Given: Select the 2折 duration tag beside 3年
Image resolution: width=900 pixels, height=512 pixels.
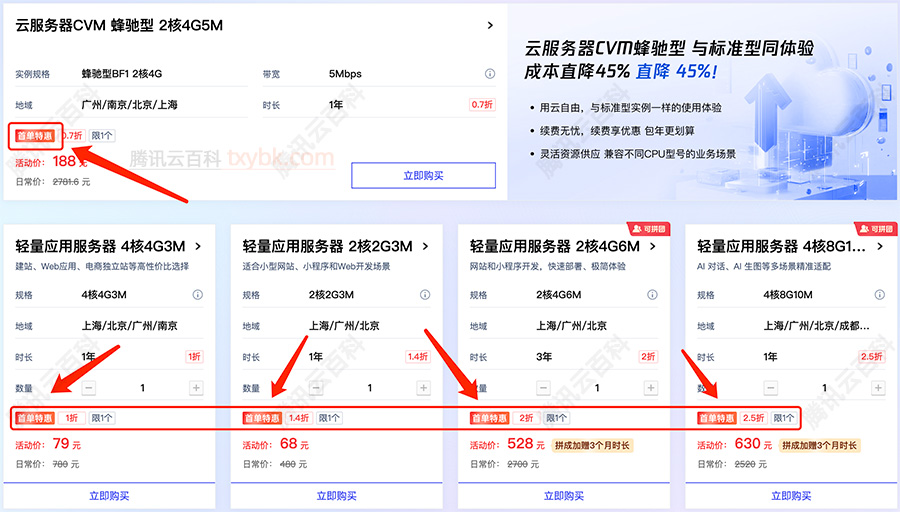Looking at the screenshot, I should pyautogui.click(x=648, y=356).
